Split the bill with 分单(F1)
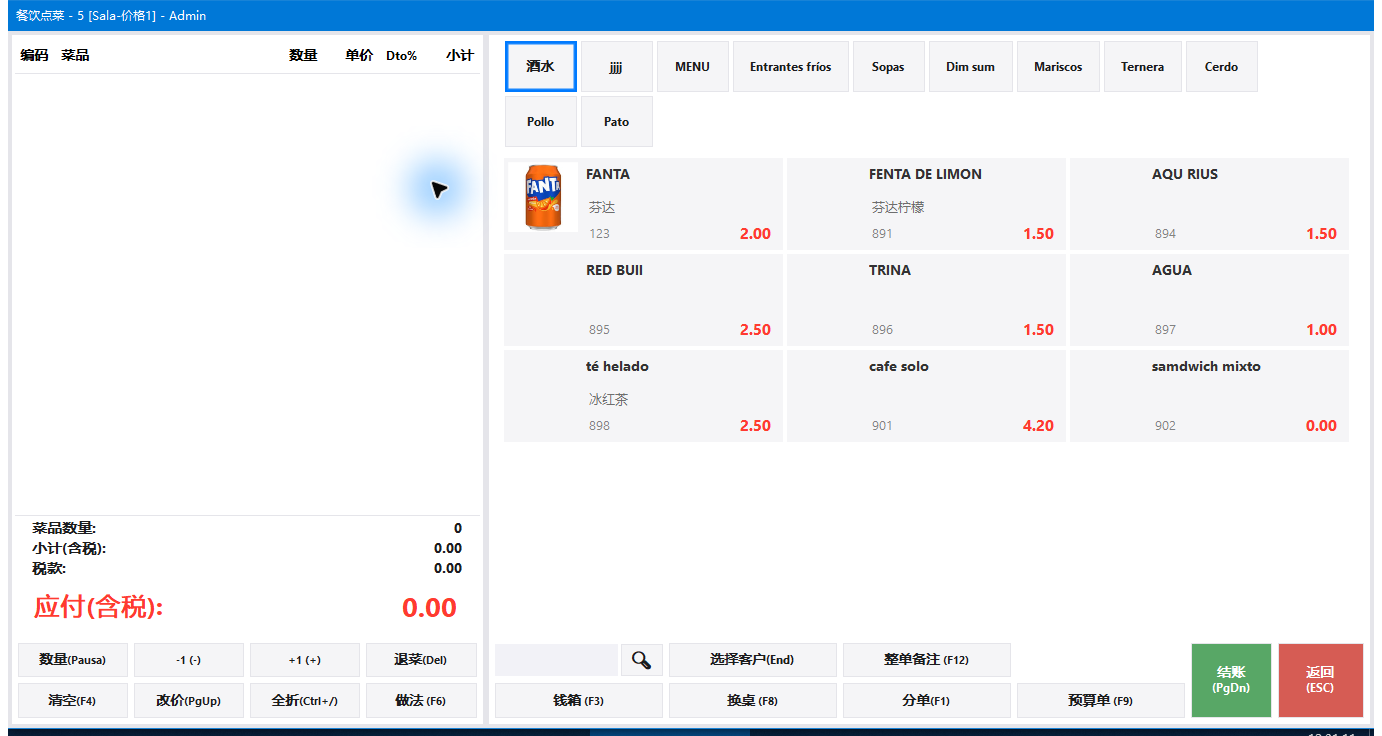This screenshot has height=736, width=1382. [x=927, y=701]
